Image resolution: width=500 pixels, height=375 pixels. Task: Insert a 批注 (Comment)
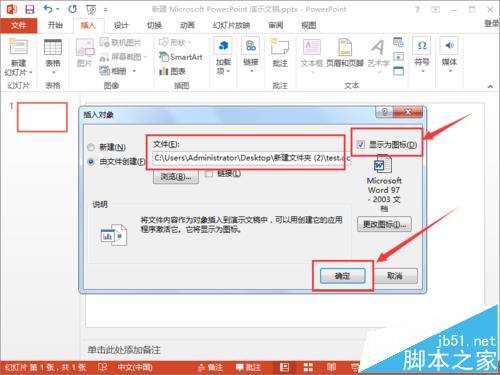tap(280, 53)
